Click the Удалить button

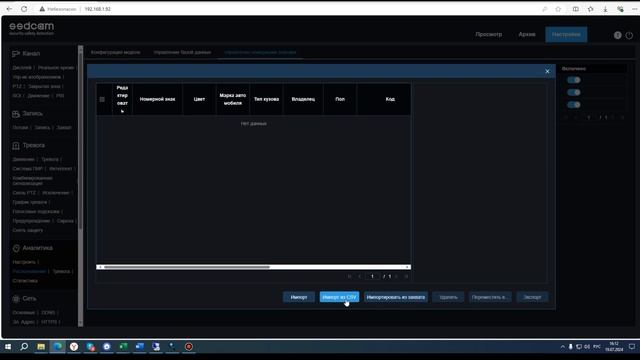click(448, 297)
